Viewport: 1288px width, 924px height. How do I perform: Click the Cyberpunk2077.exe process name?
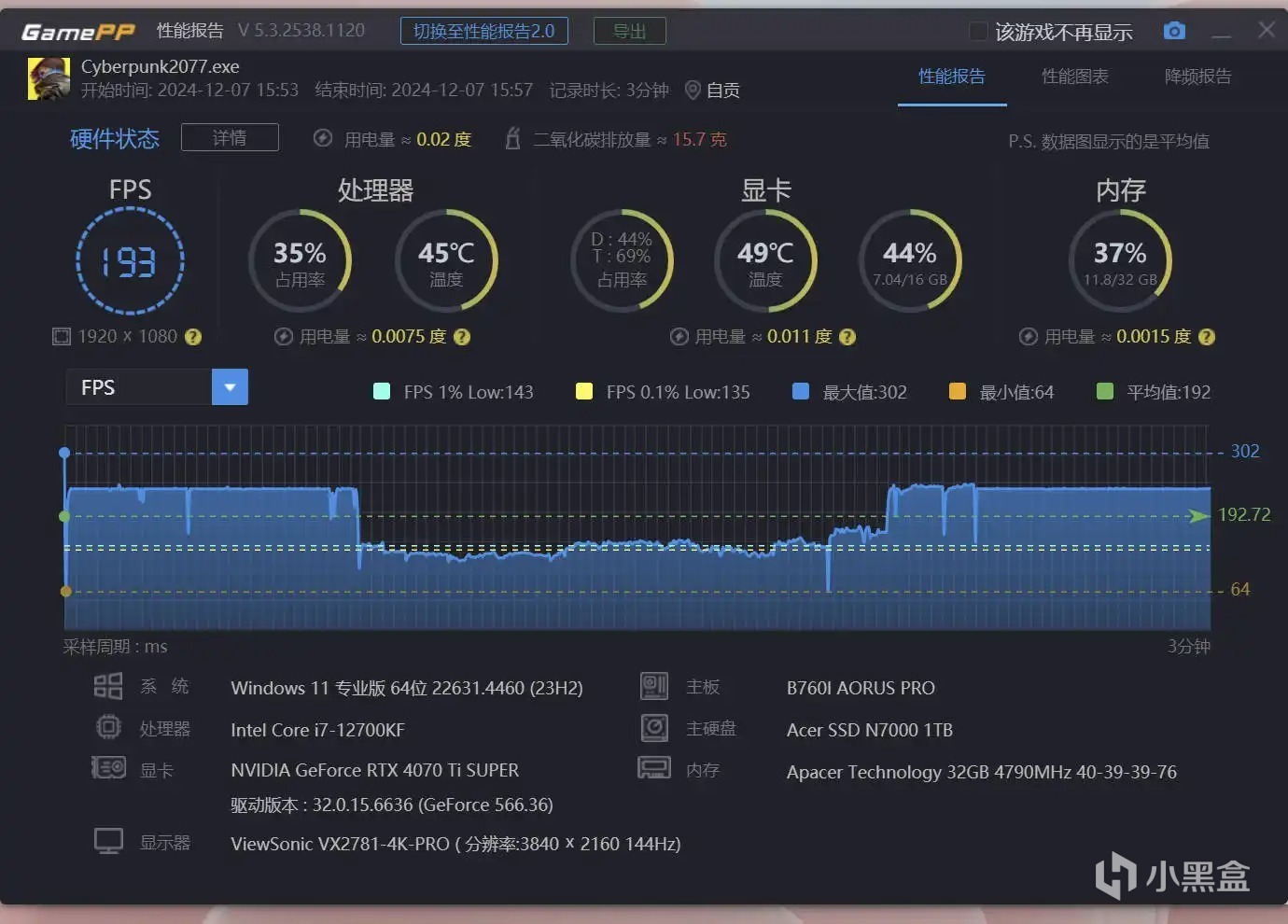point(161,66)
